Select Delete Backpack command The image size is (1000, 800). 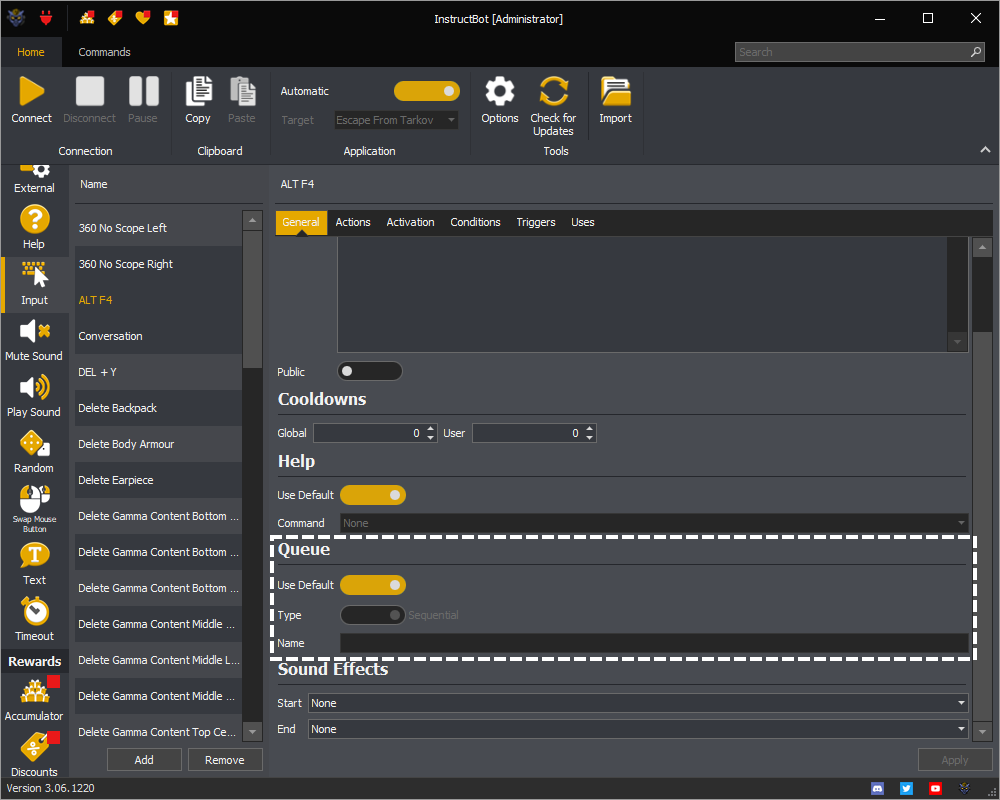(x=158, y=408)
